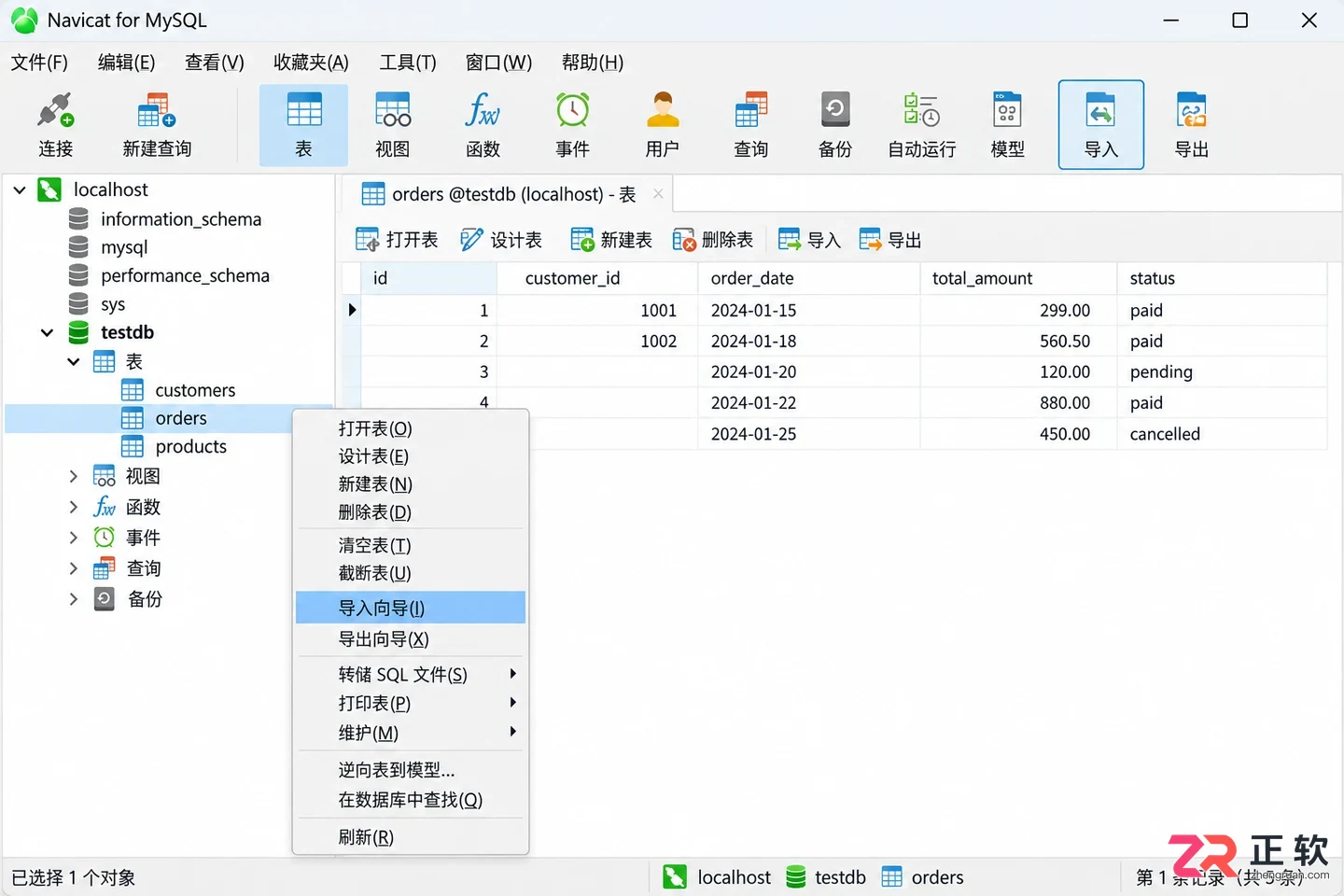1344x896 pixels.
Task: Choose 设计表(E) from context menu
Action: 411,456
